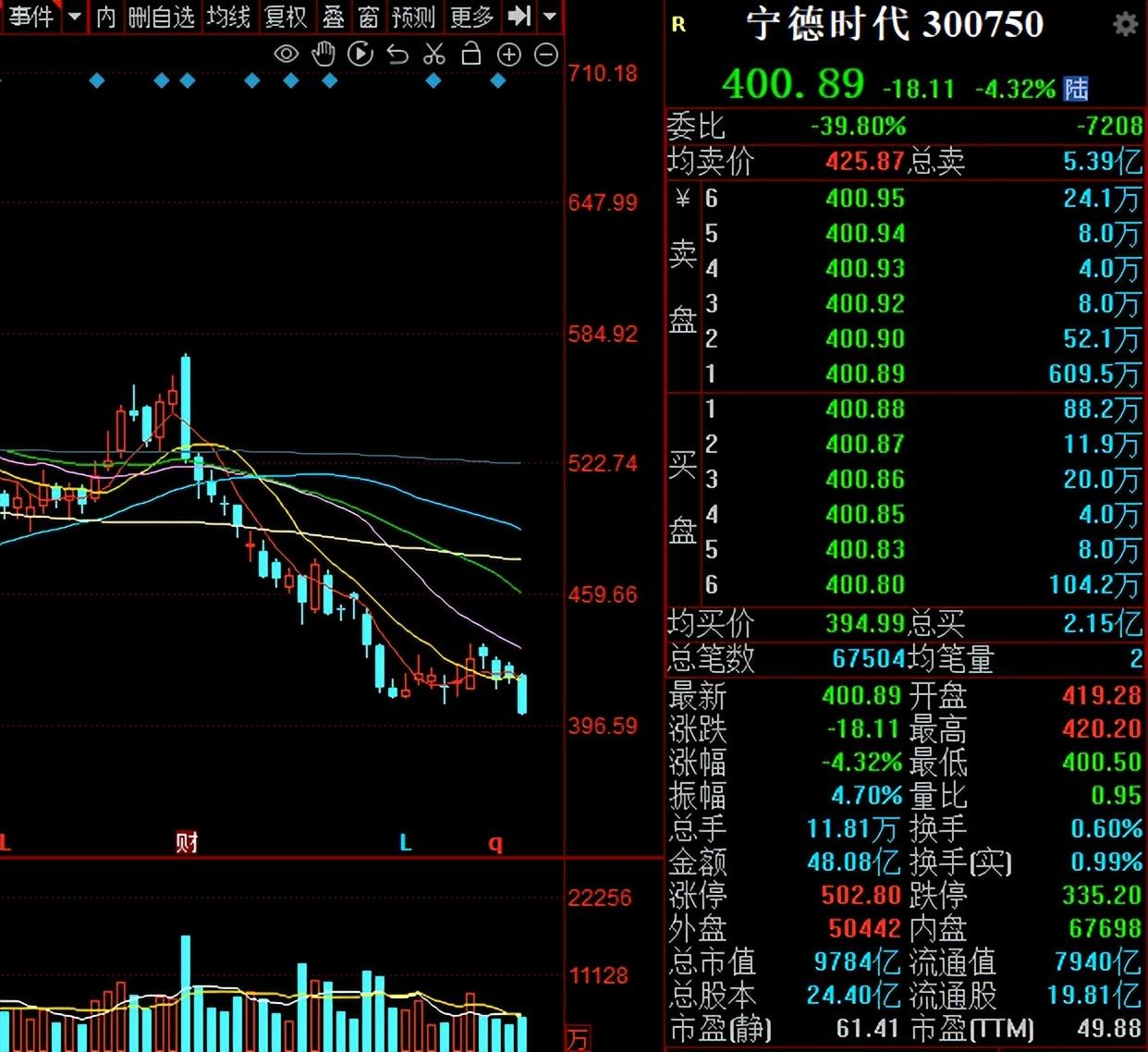Click the 22256 volume axis label
This screenshot has width=1148, height=1052.
coord(600,898)
